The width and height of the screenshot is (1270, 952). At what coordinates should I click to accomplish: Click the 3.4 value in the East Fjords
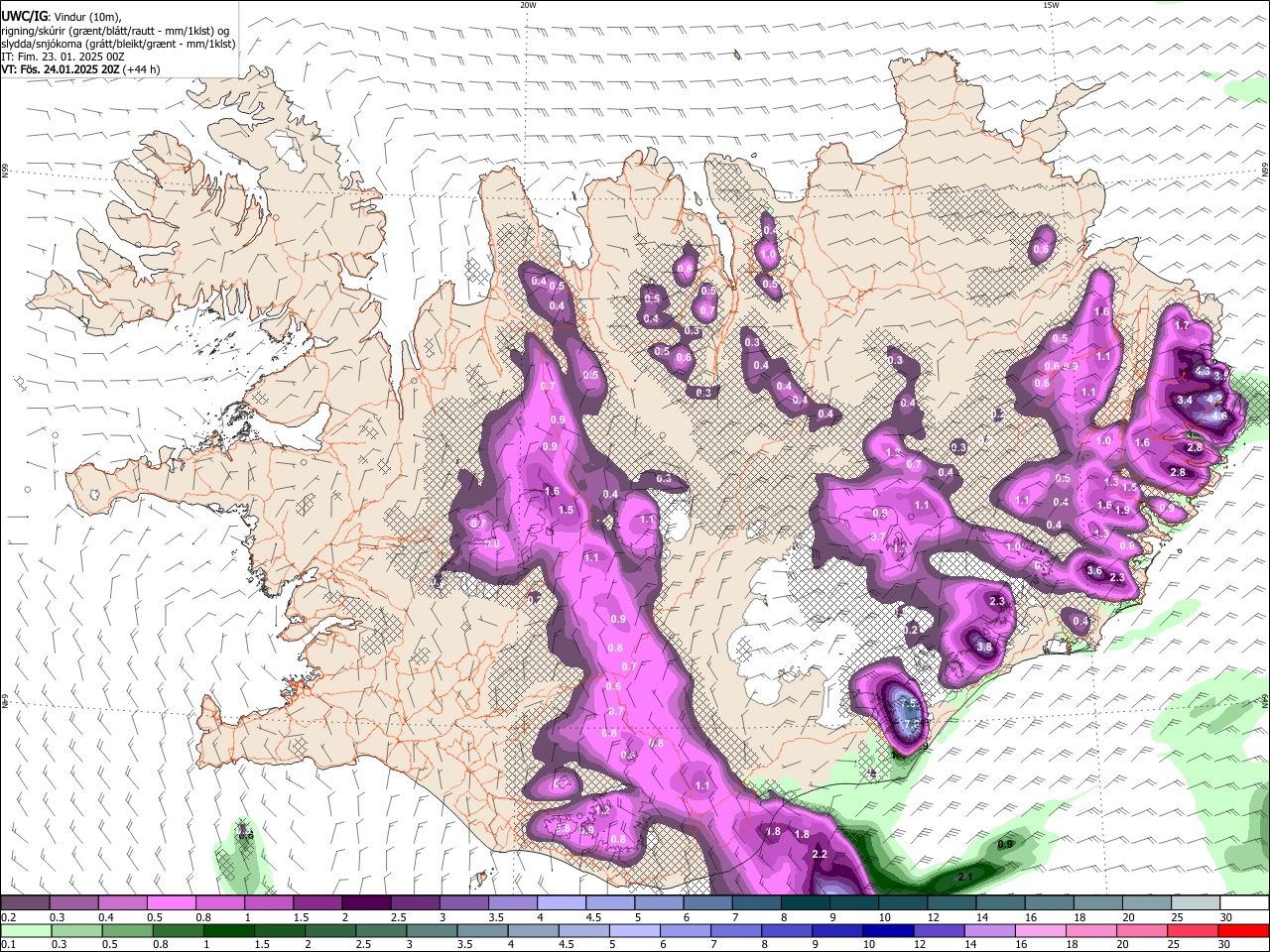[x=1184, y=401]
